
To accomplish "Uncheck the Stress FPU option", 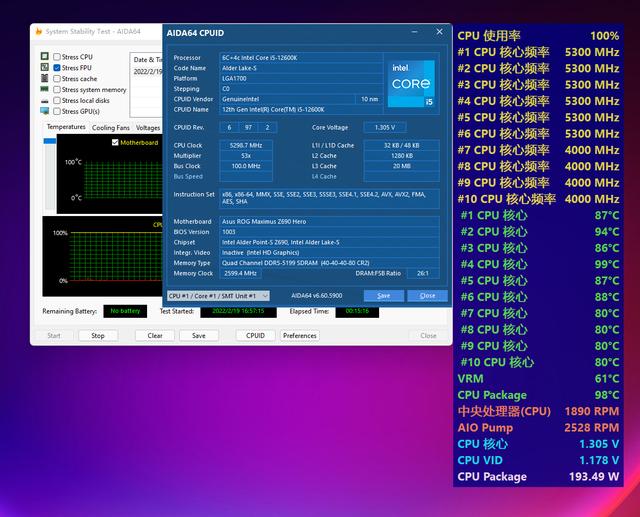I will (x=57, y=68).
